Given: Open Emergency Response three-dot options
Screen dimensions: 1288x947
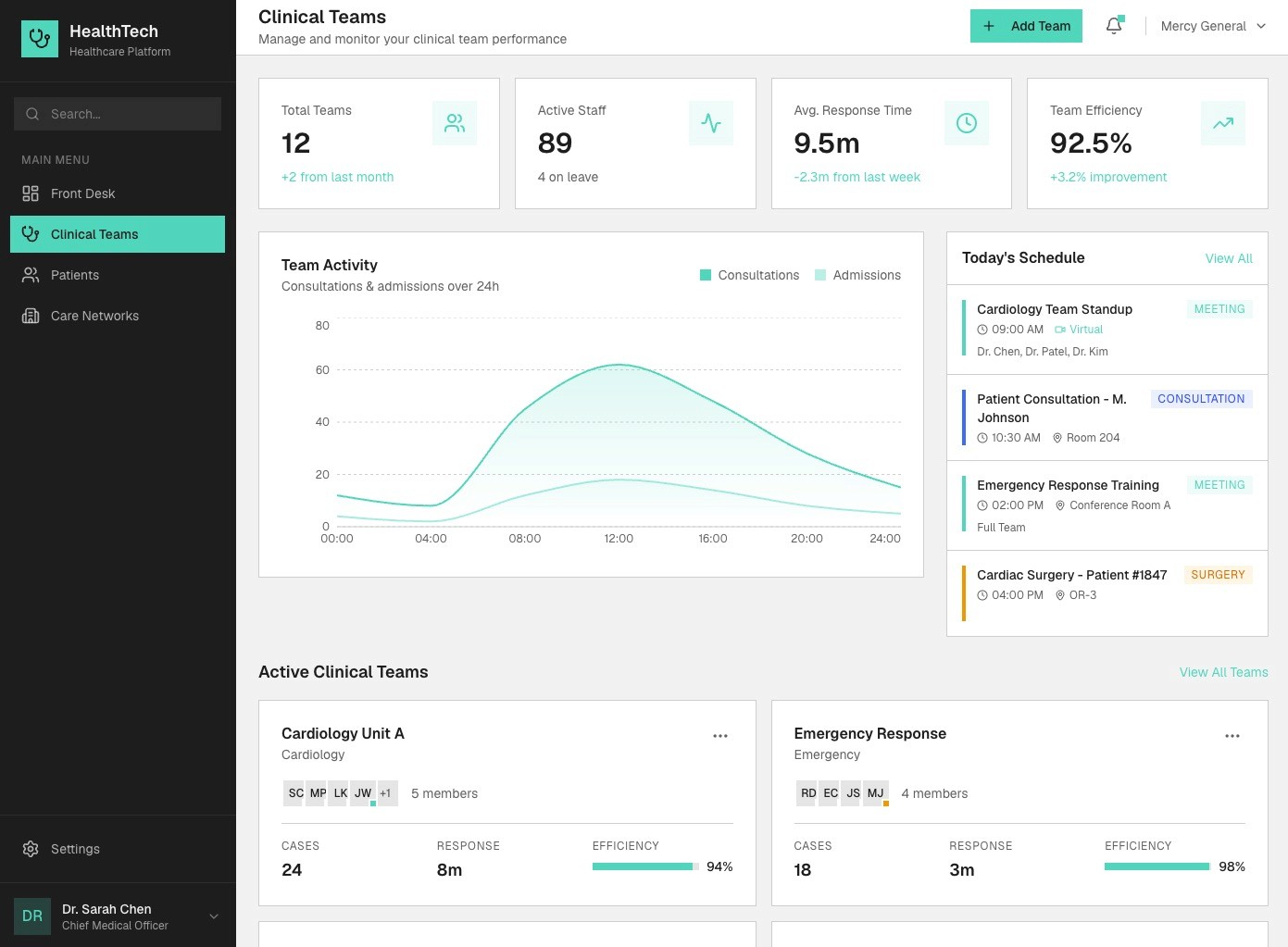Looking at the screenshot, I should tap(1232, 736).
